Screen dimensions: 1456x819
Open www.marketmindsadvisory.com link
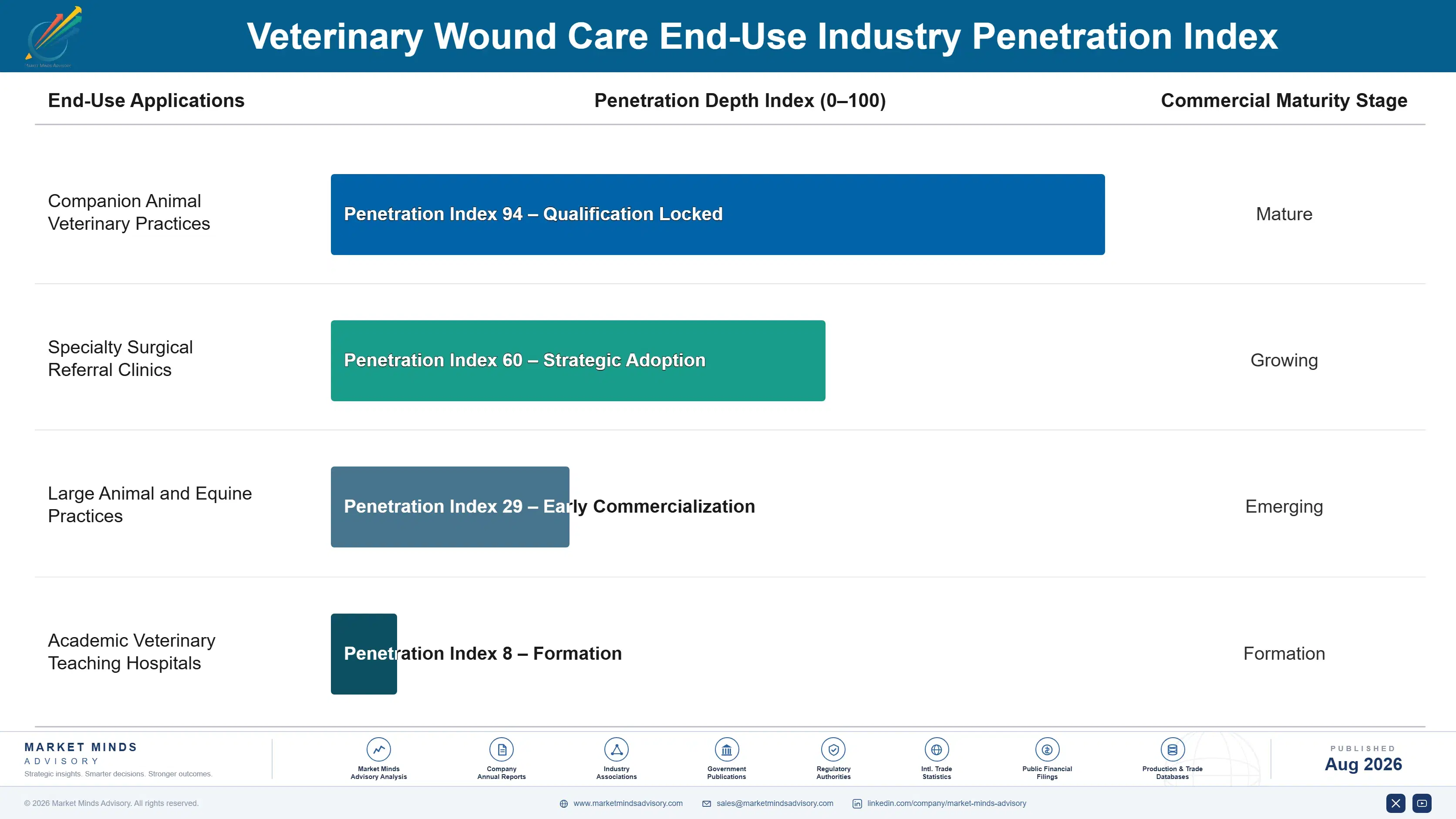(628, 803)
